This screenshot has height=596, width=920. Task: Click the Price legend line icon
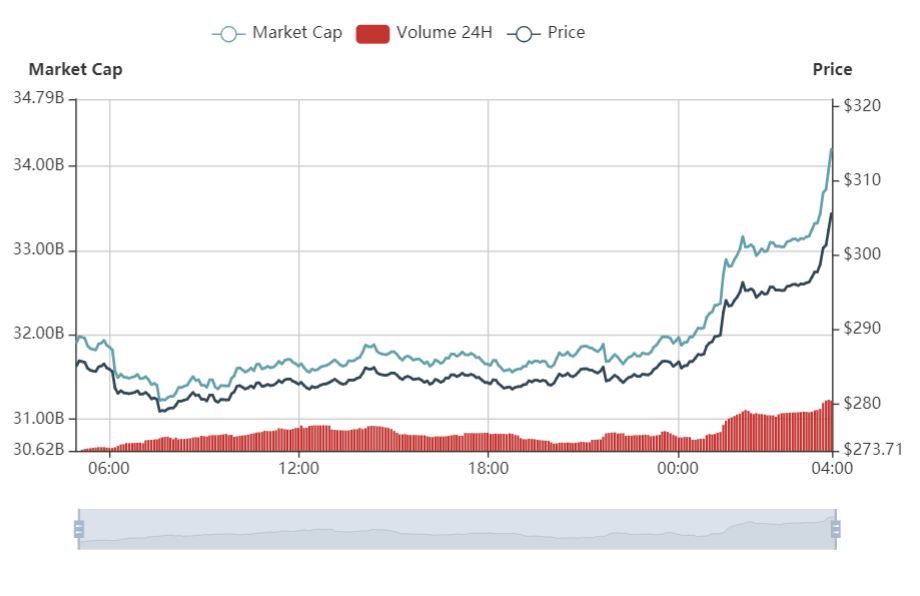click(x=523, y=33)
